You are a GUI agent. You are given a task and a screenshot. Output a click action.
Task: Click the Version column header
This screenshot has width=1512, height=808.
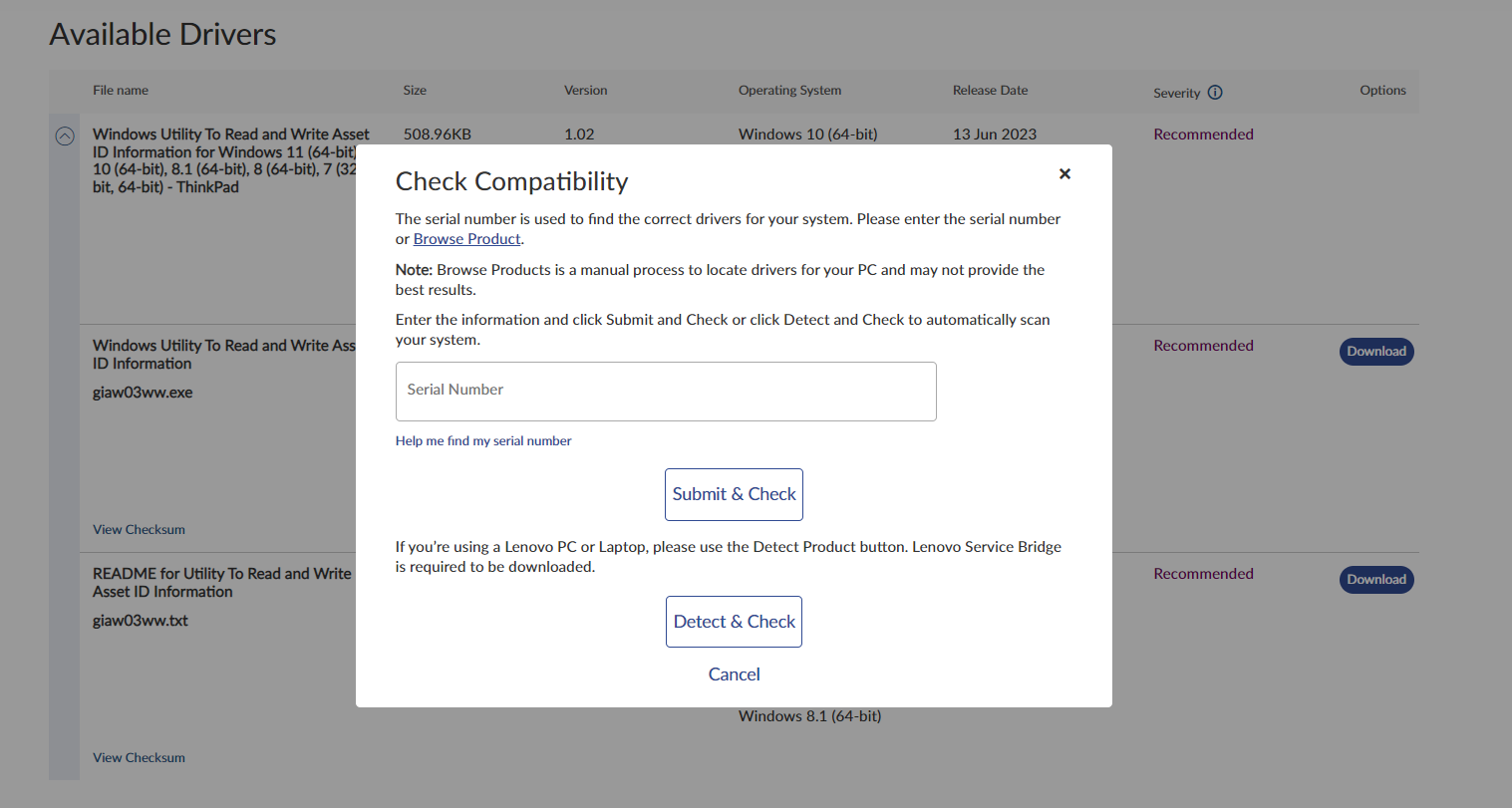point(585,91)
